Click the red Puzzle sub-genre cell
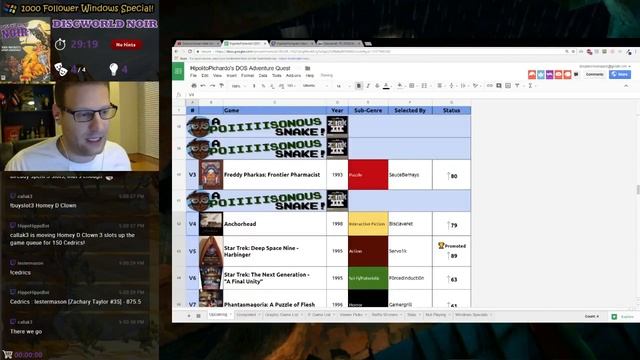 pyautogui.click(x=368, y=175)
